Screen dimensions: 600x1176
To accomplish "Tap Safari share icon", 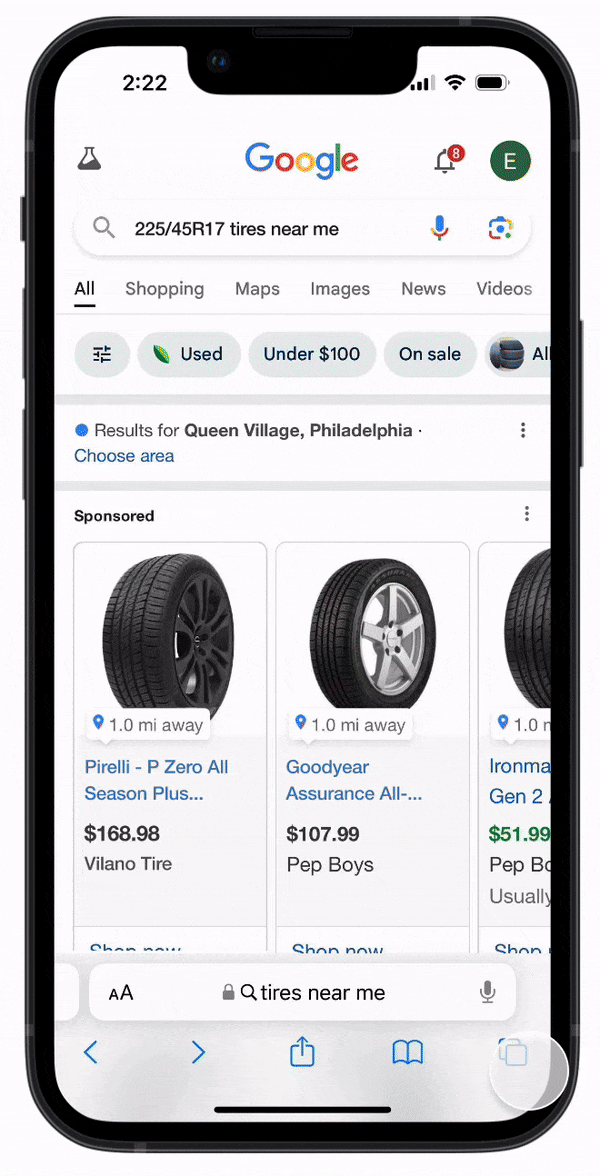I will pos(302,1052).
